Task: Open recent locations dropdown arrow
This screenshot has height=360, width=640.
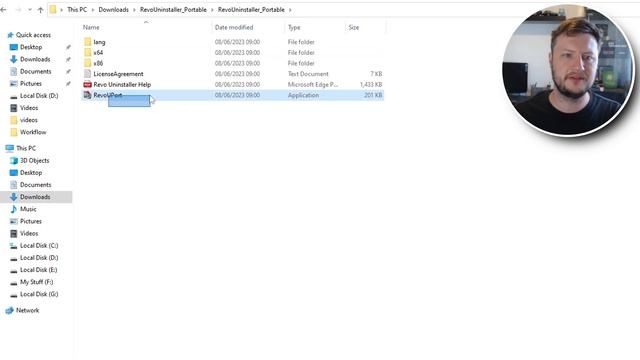Action: (x=30, y=10)
